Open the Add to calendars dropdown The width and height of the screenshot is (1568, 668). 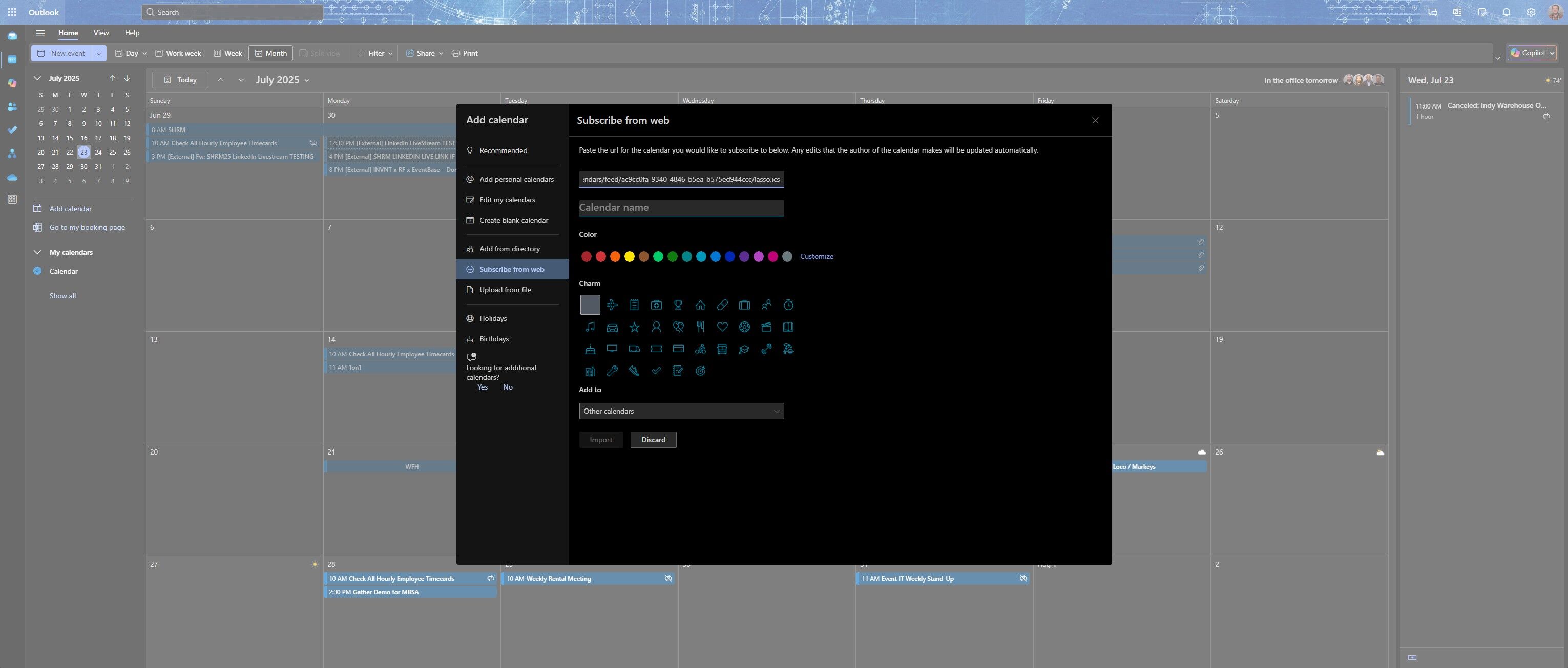point(680,411)
